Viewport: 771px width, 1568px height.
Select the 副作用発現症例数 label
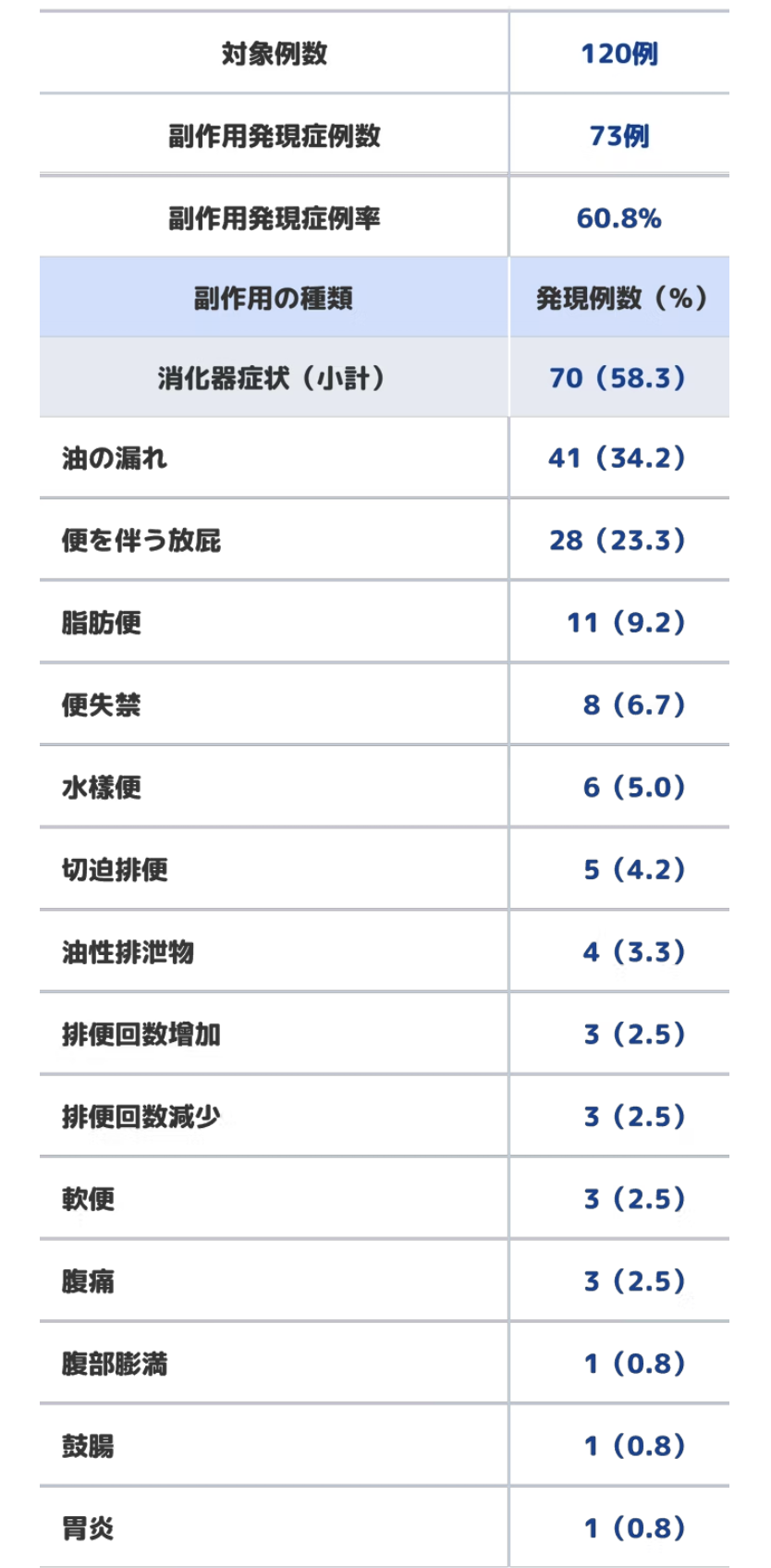pos(274,136)
